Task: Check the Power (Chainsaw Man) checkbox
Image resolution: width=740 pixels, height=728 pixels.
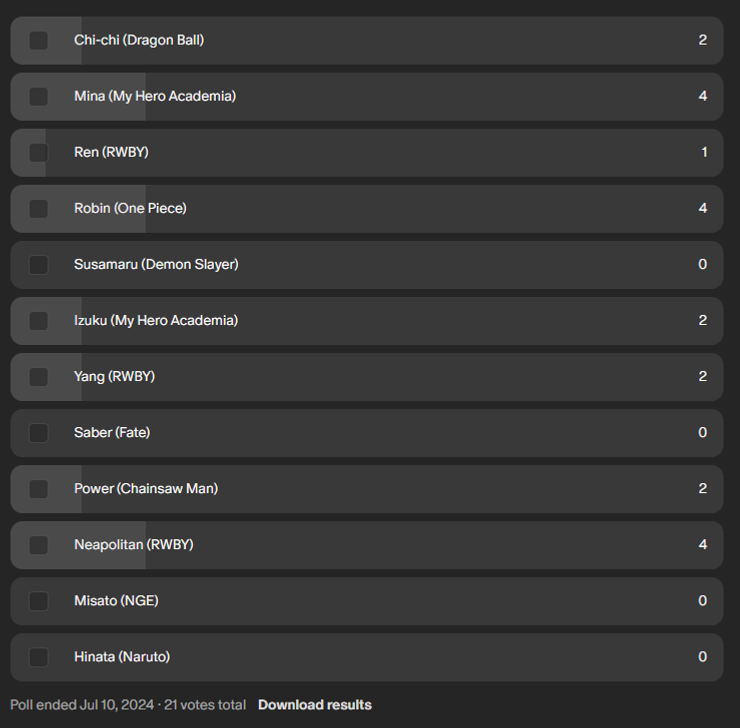Action: point(38,489)
